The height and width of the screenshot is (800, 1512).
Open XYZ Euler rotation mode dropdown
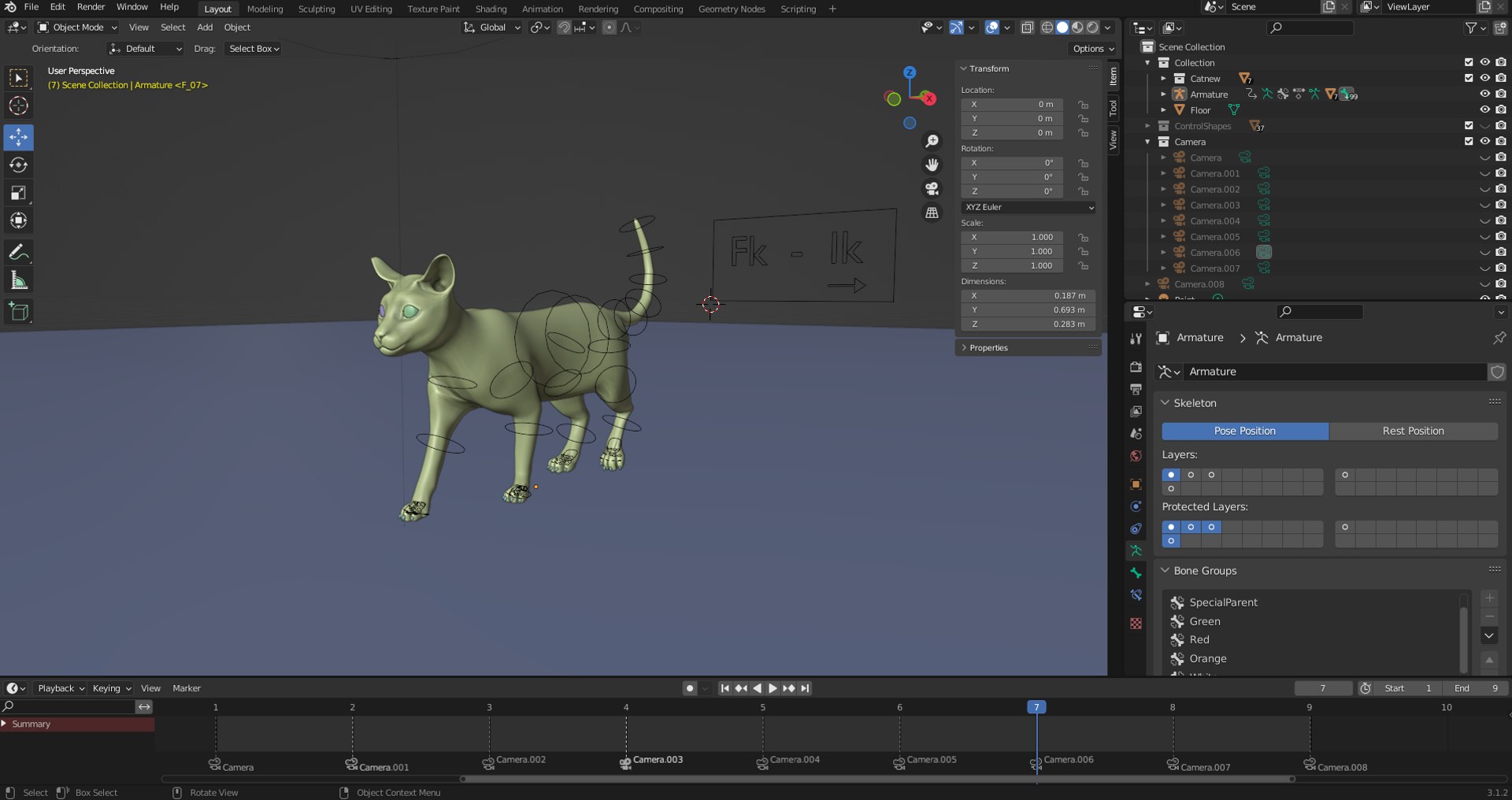tap(1028, 207)
